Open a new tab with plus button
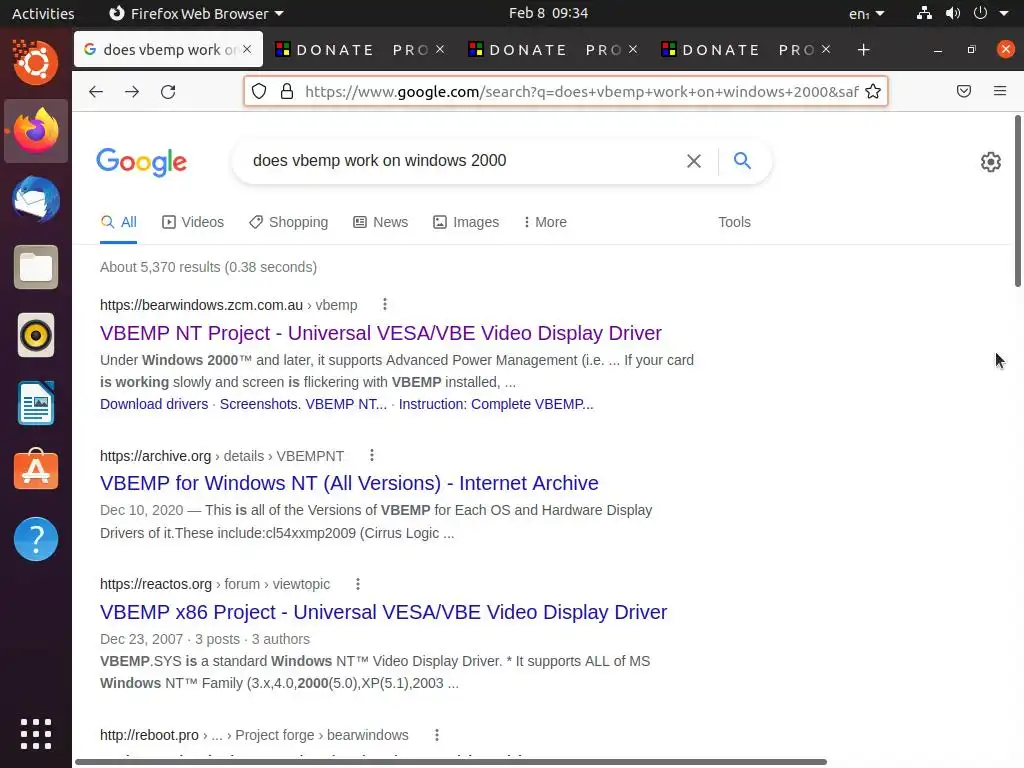 coord(863,50)
